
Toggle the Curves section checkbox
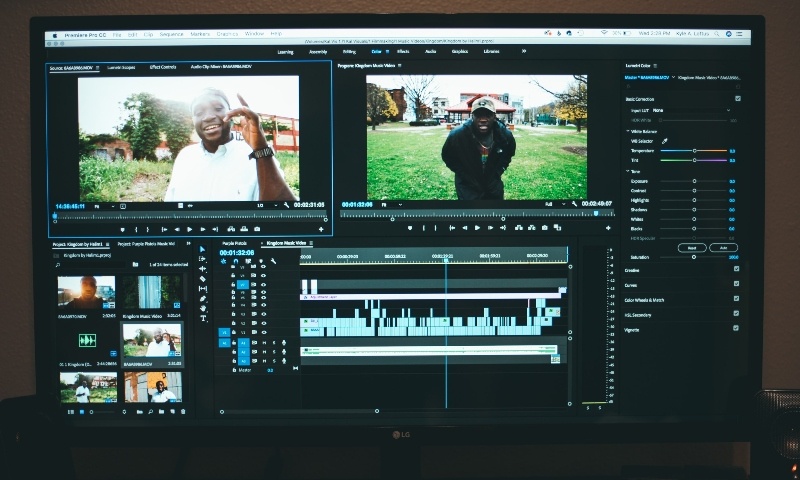[736, 284]
